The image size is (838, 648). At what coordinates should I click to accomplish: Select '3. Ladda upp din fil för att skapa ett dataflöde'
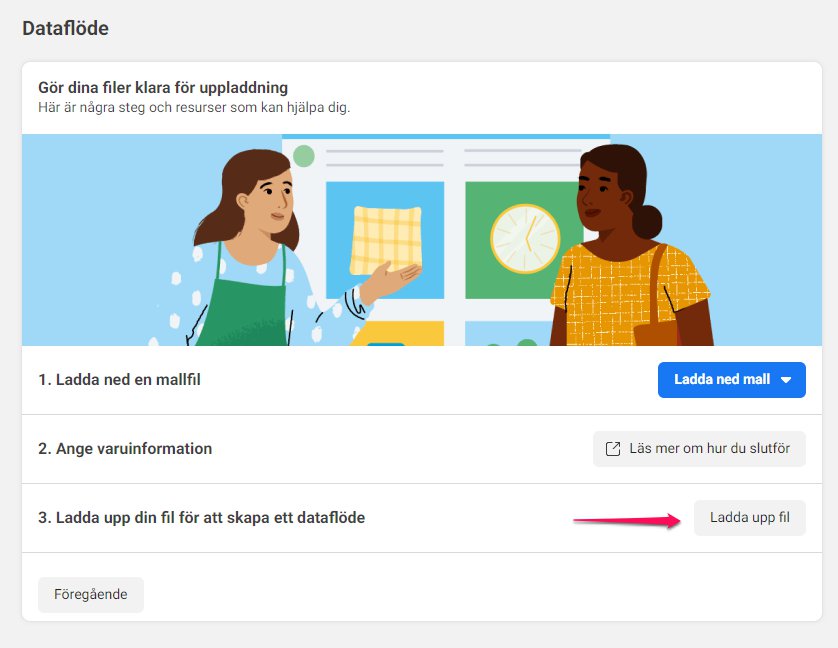201,518
